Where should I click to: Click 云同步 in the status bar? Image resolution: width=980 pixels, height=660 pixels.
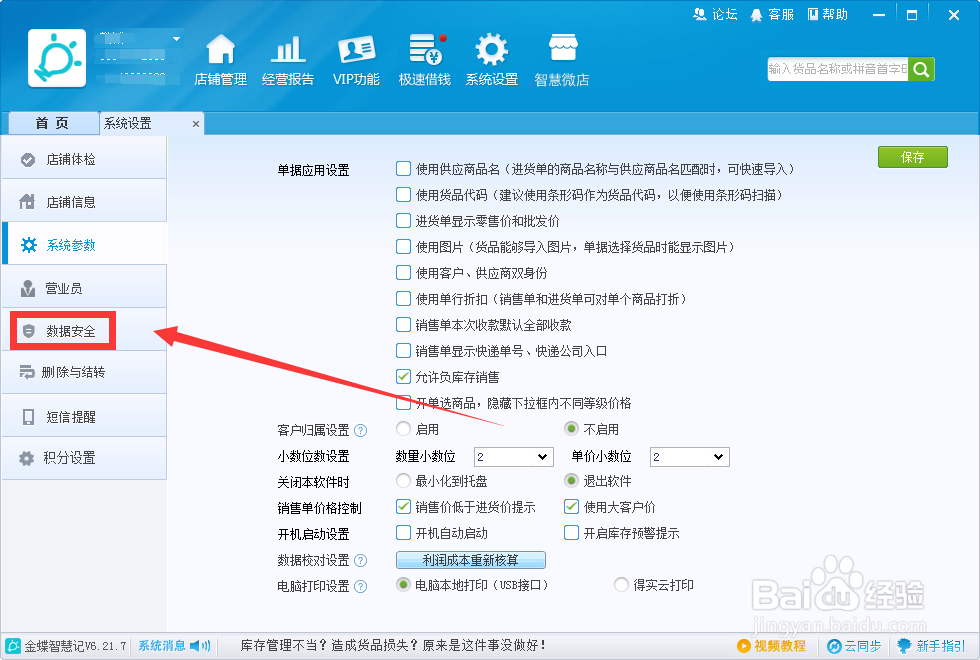tap(854, 646)
